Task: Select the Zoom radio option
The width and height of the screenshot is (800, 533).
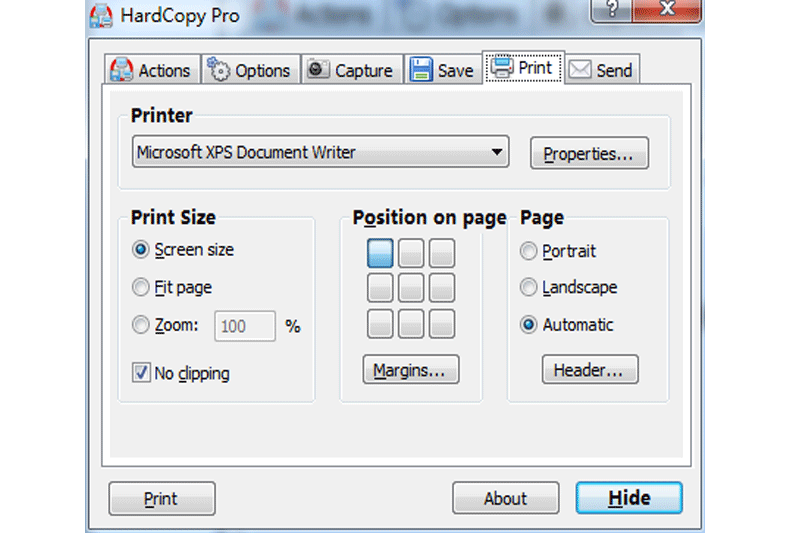Action: pyautogui.click(x=165, y=325)
